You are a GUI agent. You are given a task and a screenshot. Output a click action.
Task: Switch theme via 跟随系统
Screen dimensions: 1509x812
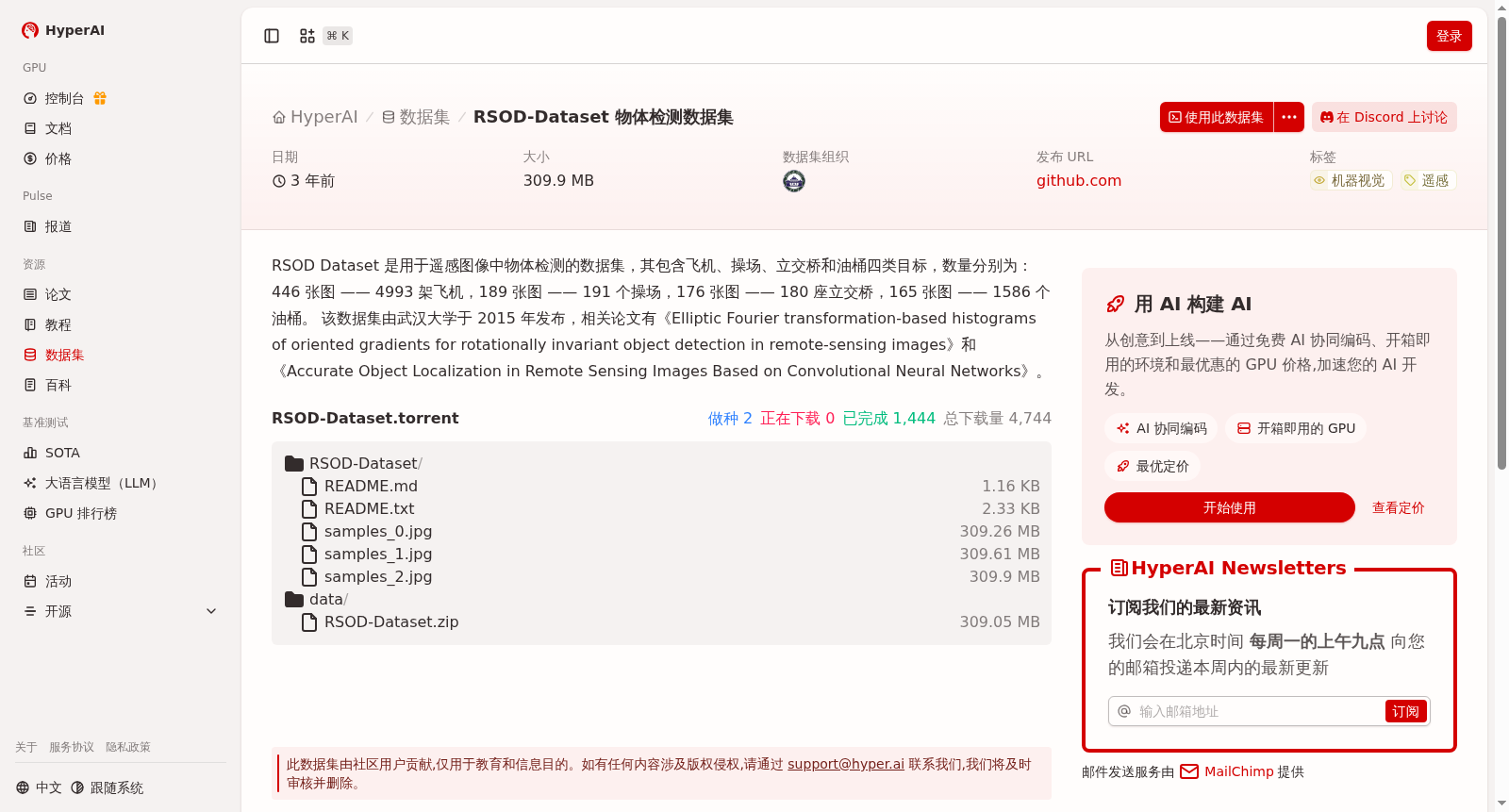[x=108, y=787]
